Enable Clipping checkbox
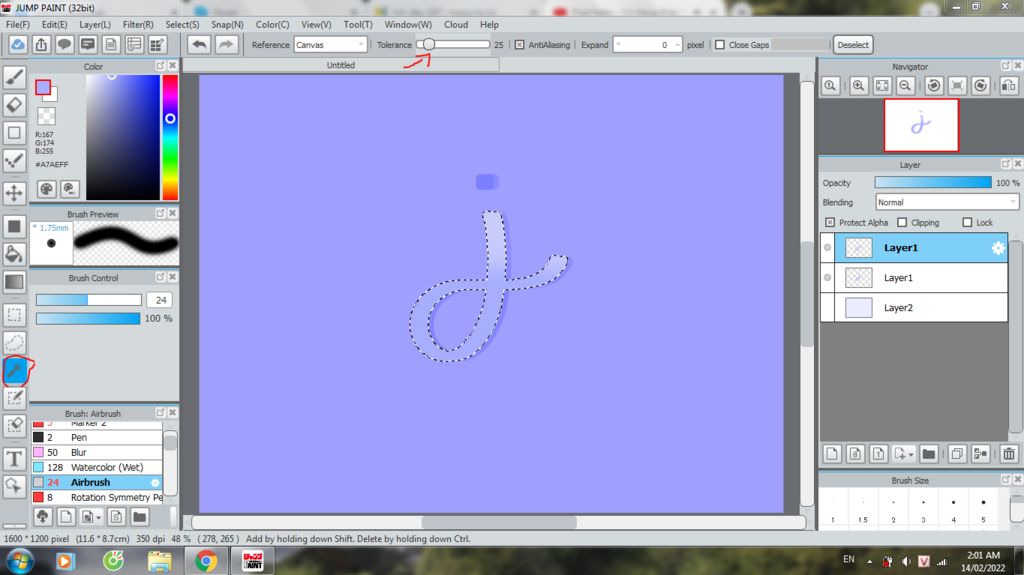Screen dimensions: 1024x575 tap(902, 223)
